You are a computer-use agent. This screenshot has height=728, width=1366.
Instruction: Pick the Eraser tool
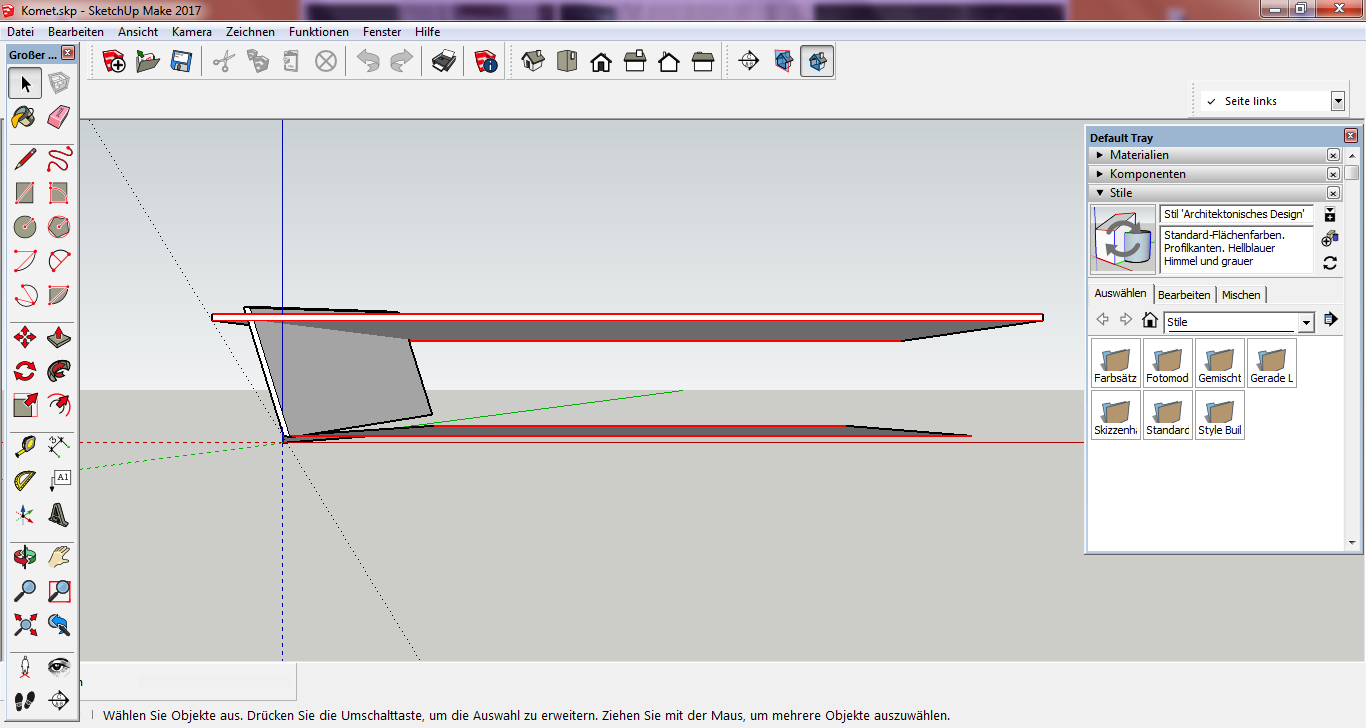point(59,117)
